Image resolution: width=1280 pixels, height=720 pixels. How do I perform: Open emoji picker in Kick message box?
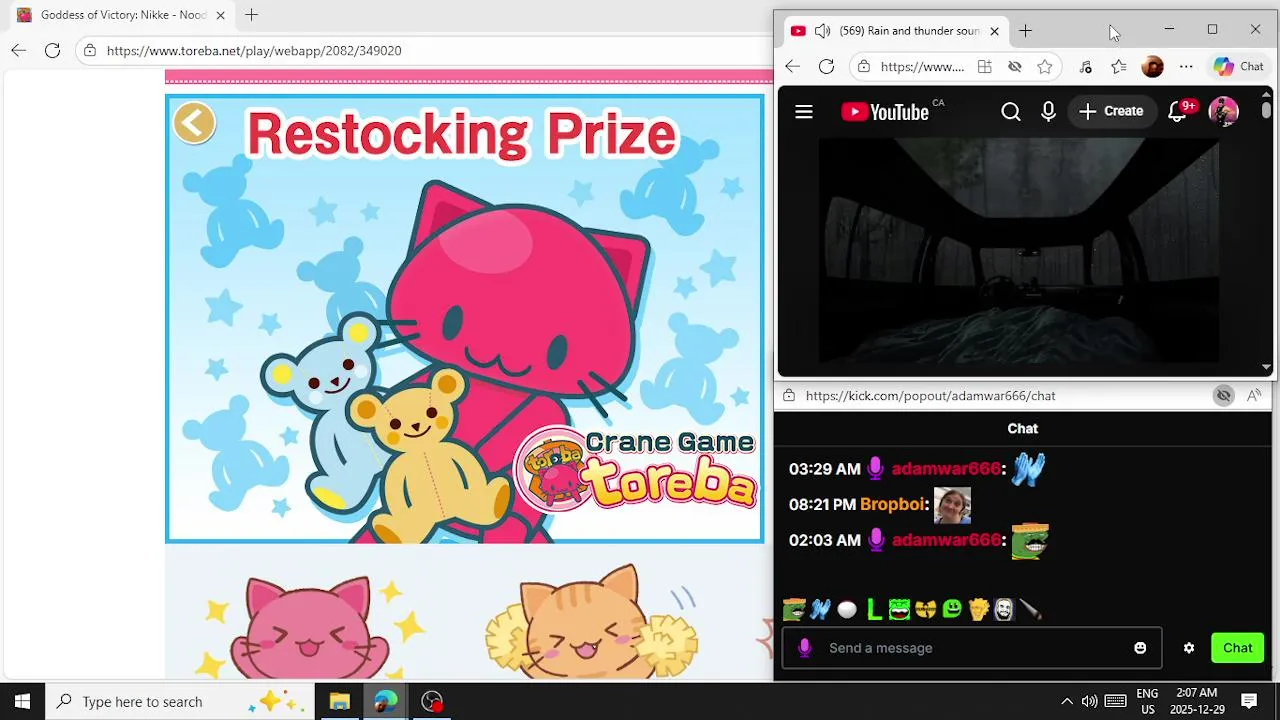[x=1140, y=648]
